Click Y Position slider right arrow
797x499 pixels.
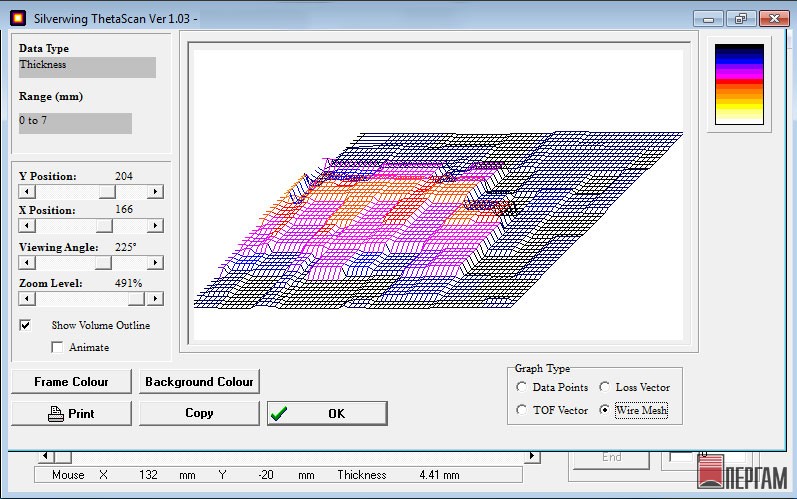pos(156,191)
